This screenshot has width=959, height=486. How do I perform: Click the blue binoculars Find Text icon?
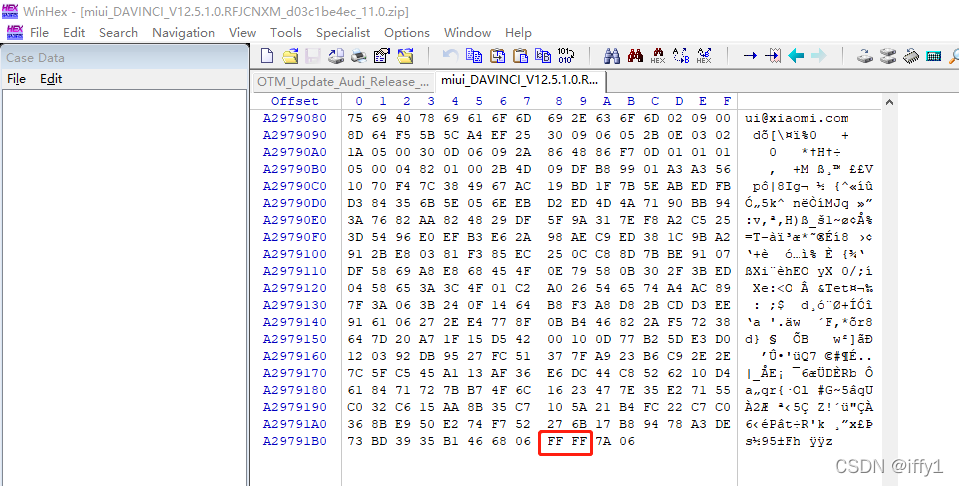tap(612, 56)
